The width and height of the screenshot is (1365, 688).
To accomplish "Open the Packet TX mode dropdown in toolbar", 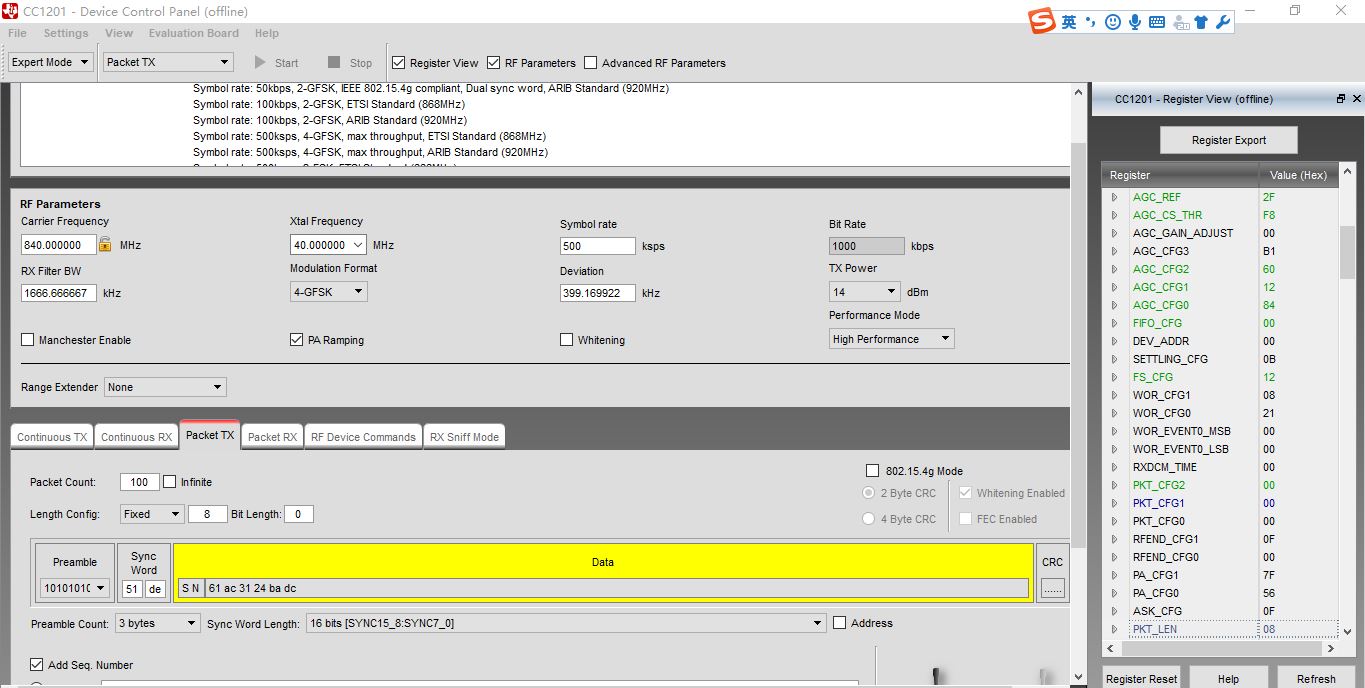I will (x=168, y=62).
